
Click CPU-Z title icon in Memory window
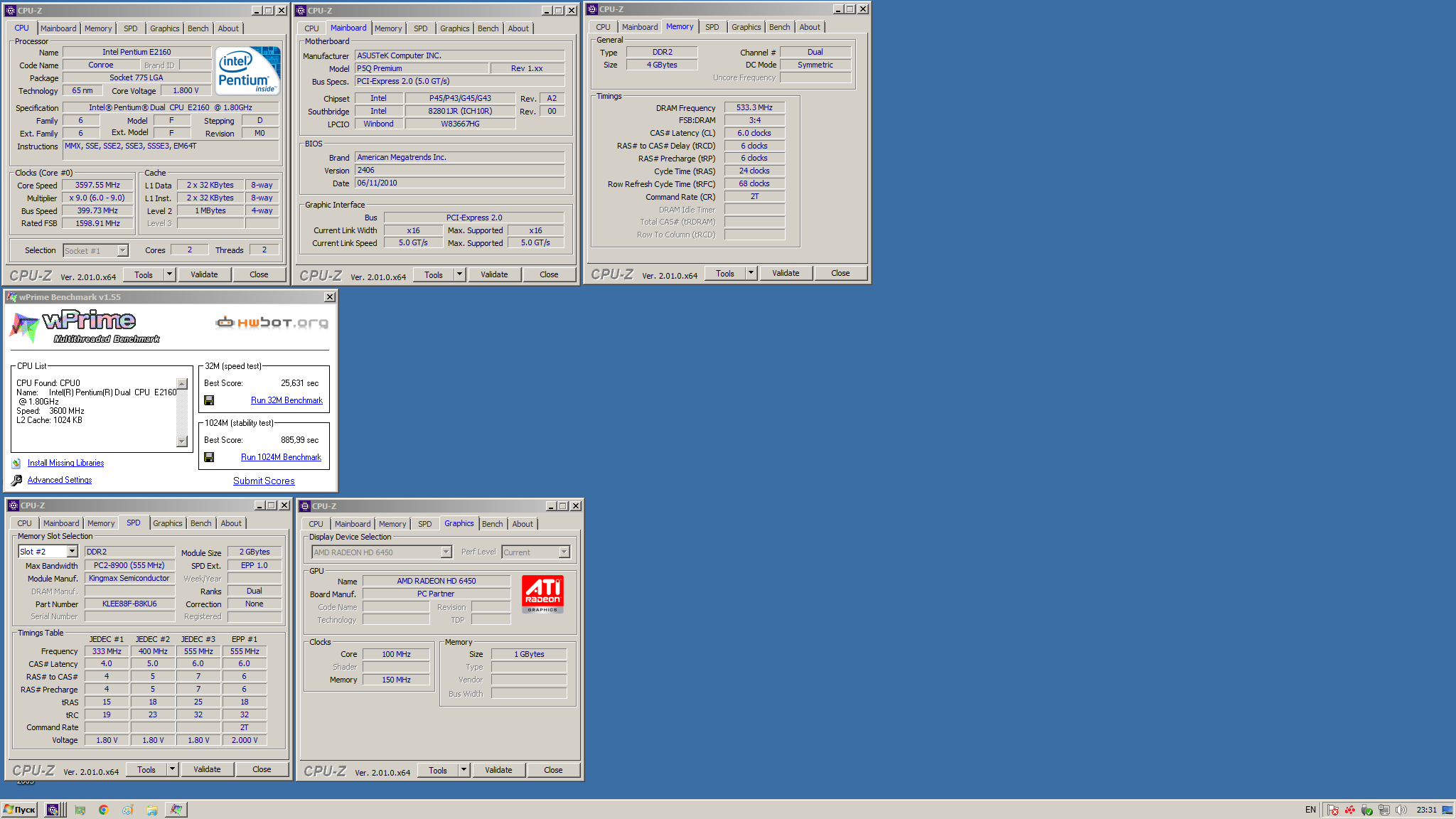coord(592,9)
